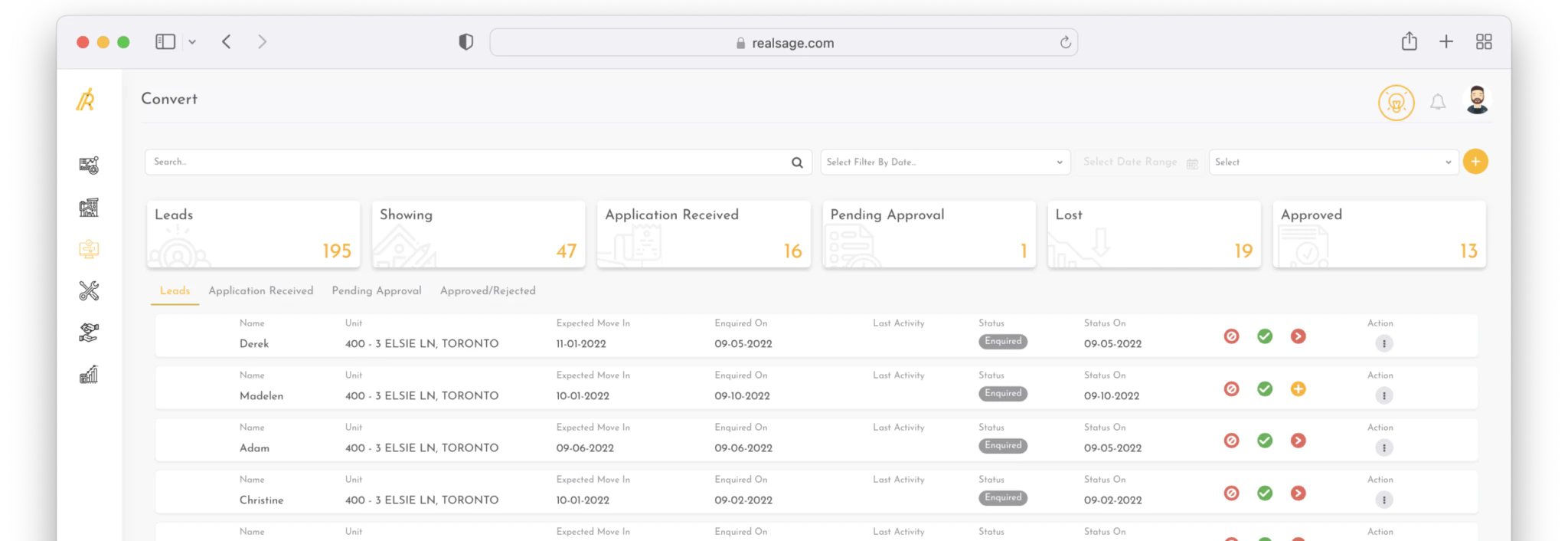Show Safari tab overview
Viewport: 1568px width, 541px height.
tap(1484, 42)
